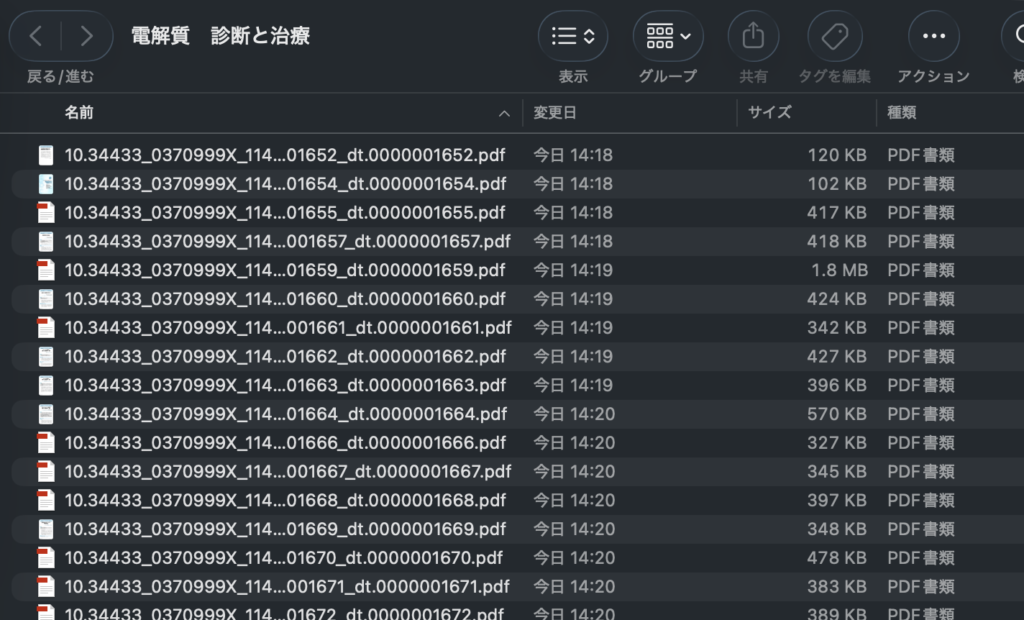1024x620 pixels.
Task: Click the Share toolbar icon
Action: pyautogui.click(x=753, y=37)
